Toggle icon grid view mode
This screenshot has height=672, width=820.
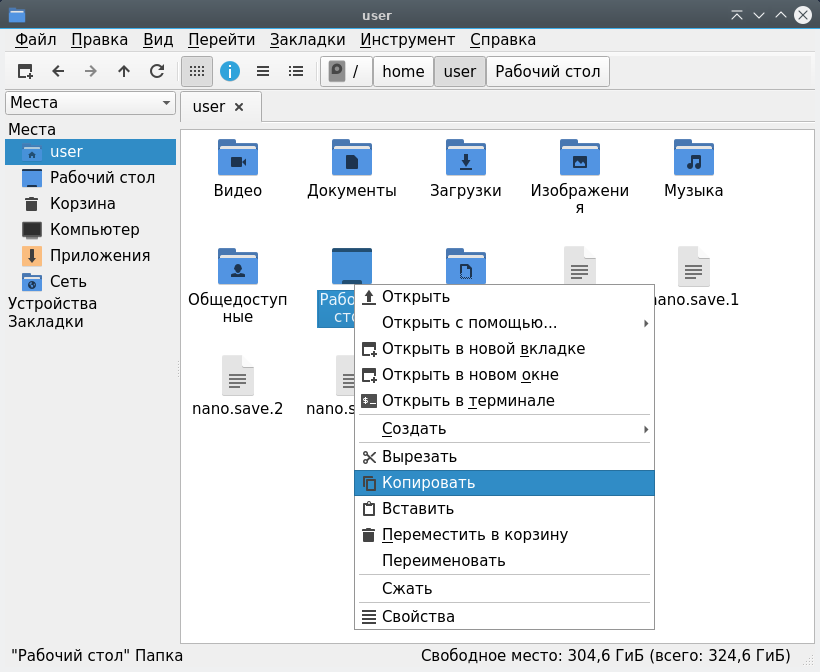[197, 71]
